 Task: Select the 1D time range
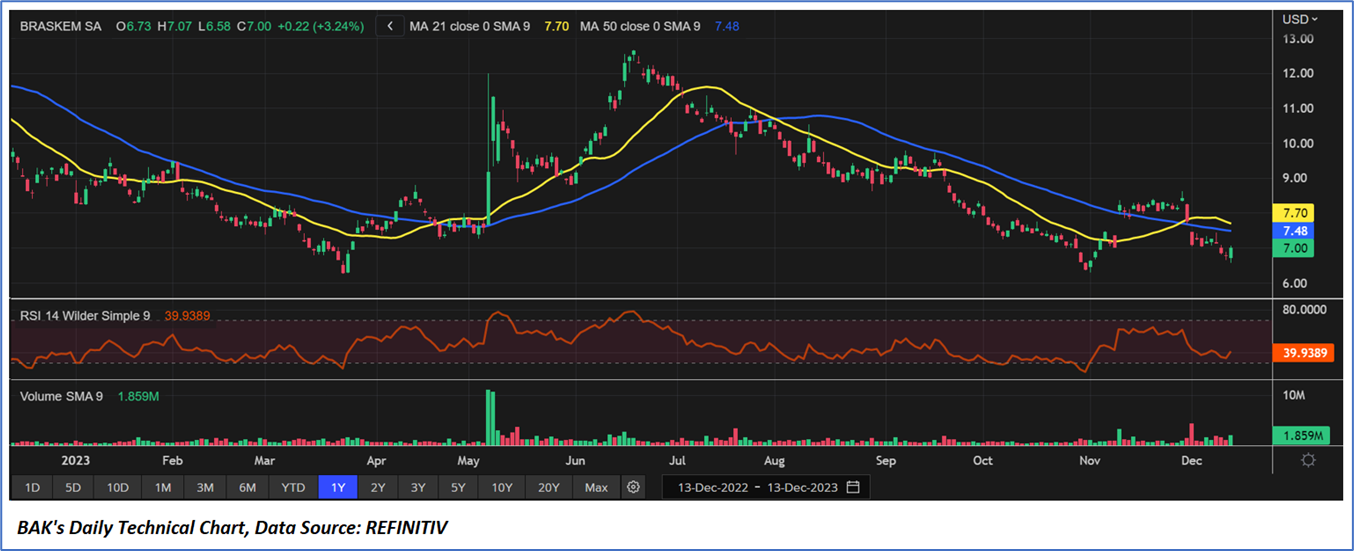tap(32, 487)
